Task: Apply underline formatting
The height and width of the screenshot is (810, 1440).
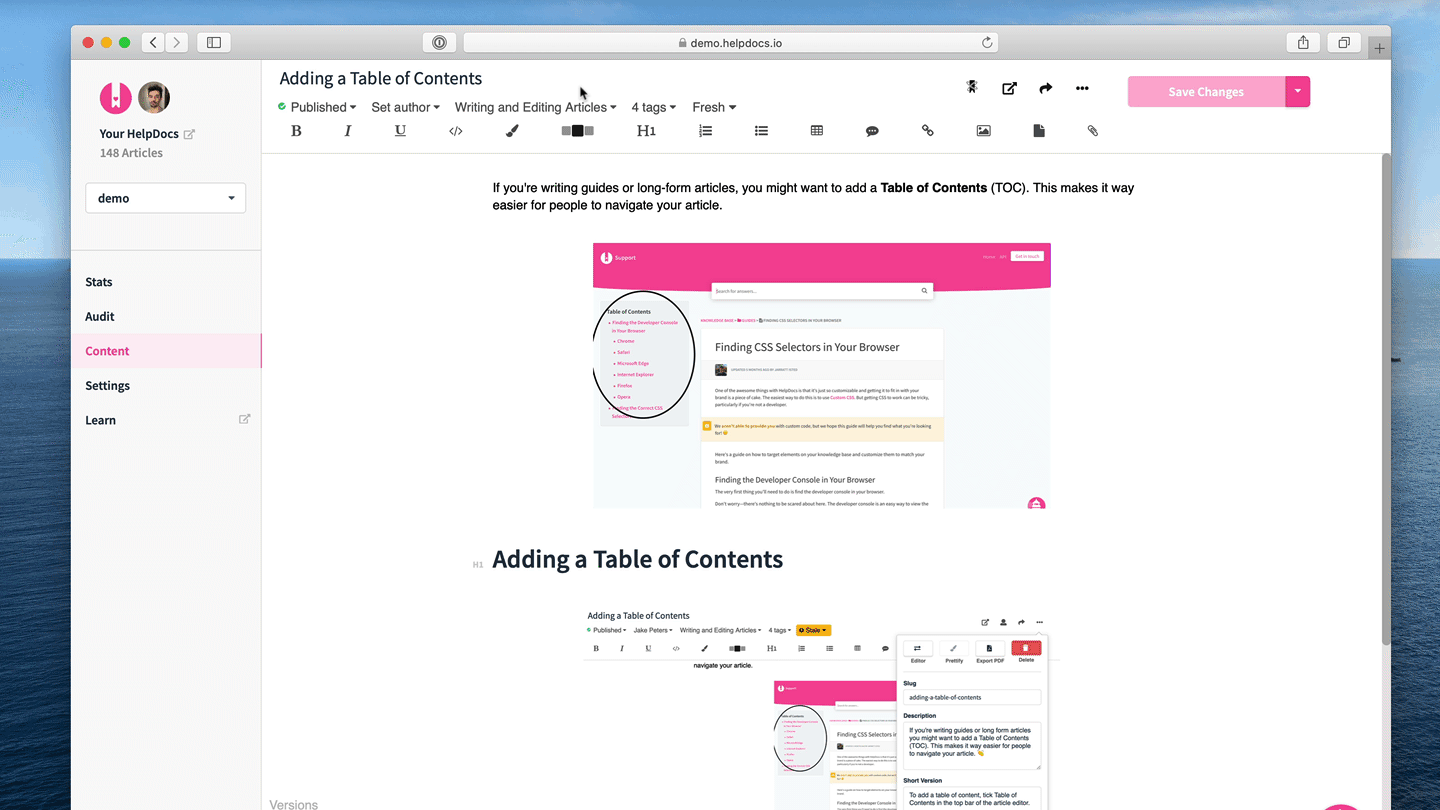Action: (400, 131)
